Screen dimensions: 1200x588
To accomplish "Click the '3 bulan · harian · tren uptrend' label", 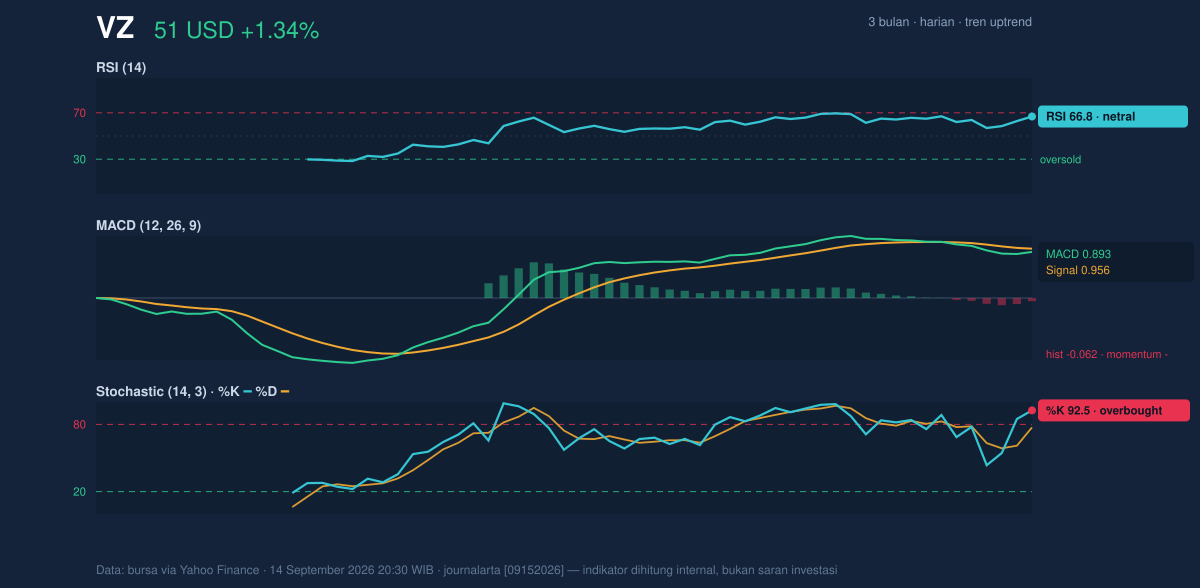I will (x=950, y=22).
